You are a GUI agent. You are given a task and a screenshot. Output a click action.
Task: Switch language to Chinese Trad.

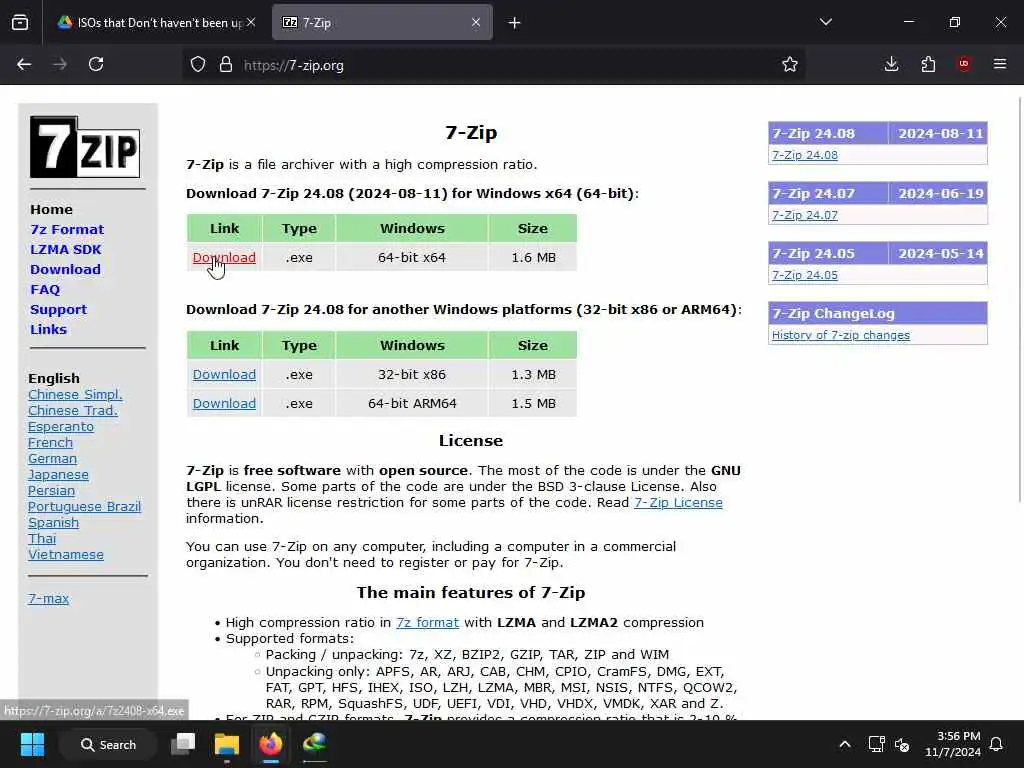point(72,411)
